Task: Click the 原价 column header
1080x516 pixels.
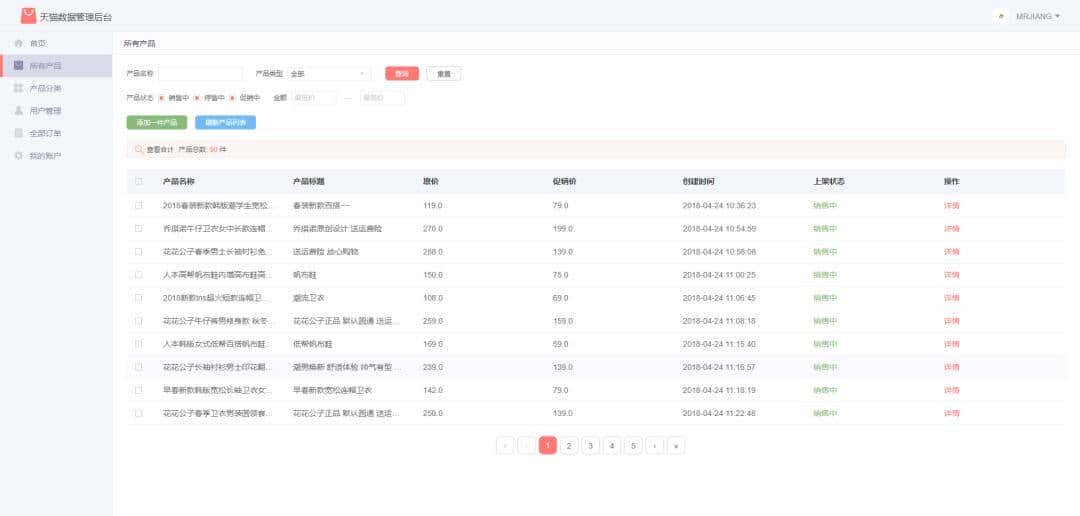Action: (430, 181)
